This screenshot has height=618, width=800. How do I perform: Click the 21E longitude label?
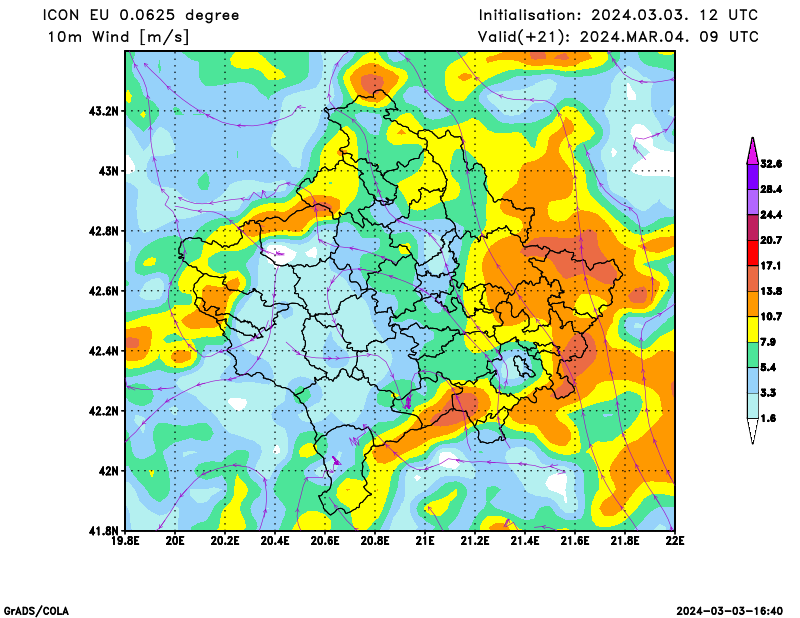[425, 541]
